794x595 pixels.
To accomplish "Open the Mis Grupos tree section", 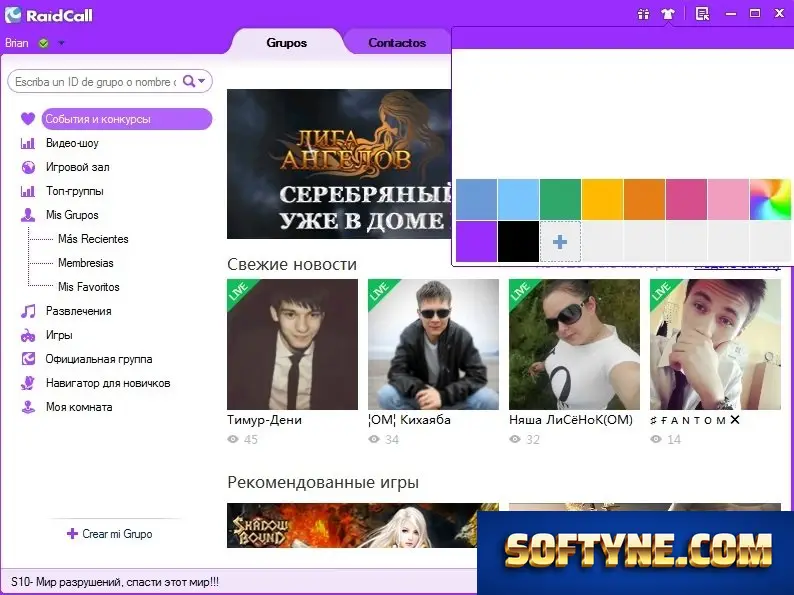I will coord(72,215).
